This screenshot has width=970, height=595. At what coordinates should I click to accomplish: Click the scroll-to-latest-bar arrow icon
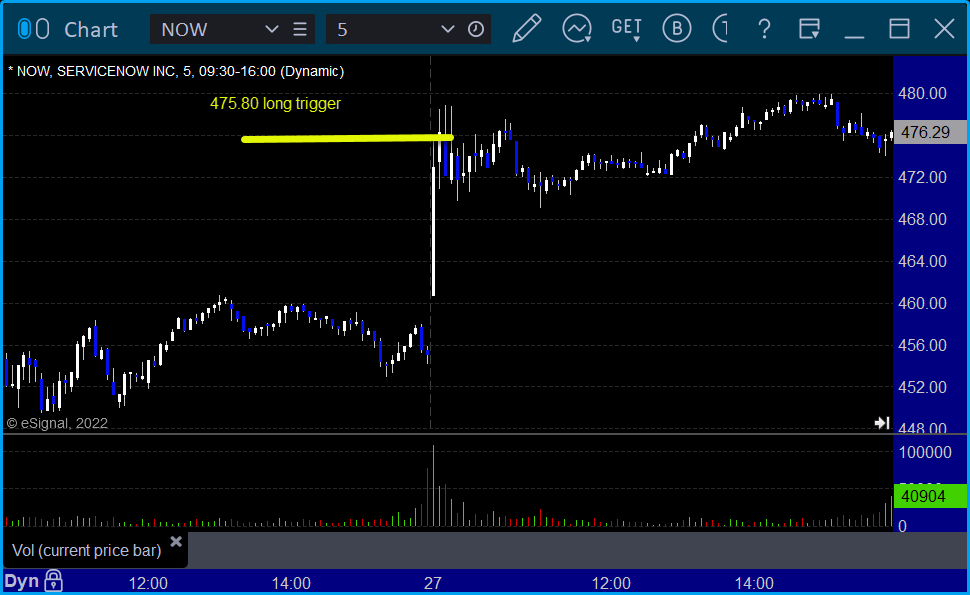pyautogui.click(x=882, y=423)
